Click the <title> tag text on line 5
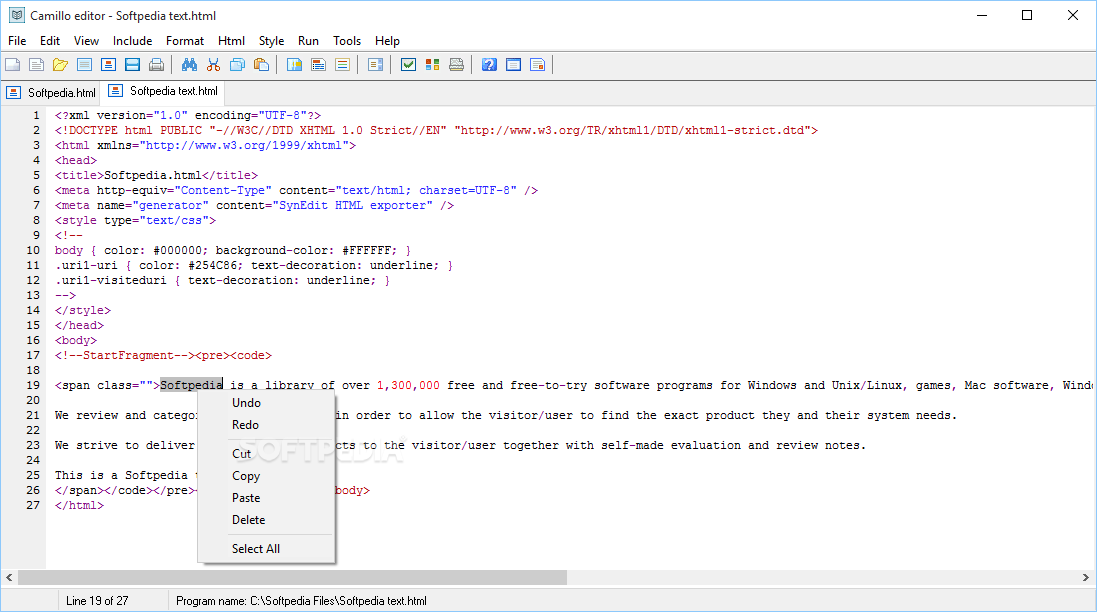 [x=79, y=176]
